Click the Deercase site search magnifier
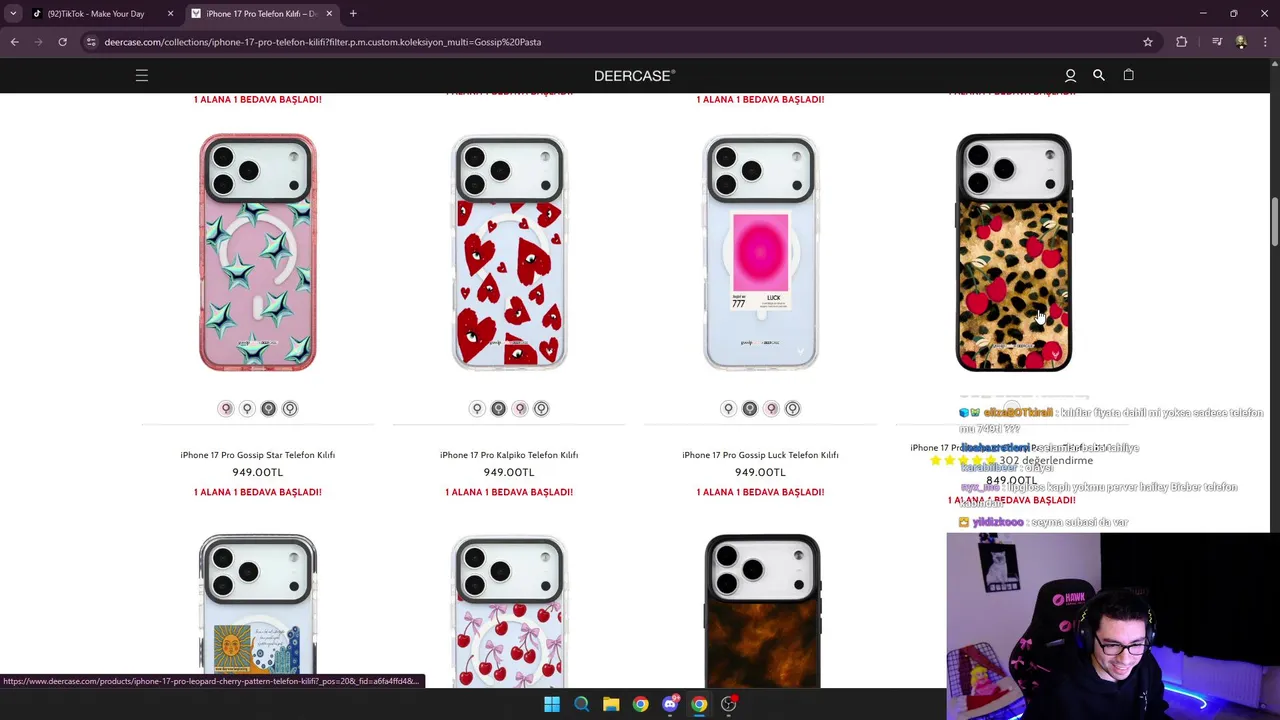The height and width of the screenshot is (720, 1280). [x=1099, y=75]
